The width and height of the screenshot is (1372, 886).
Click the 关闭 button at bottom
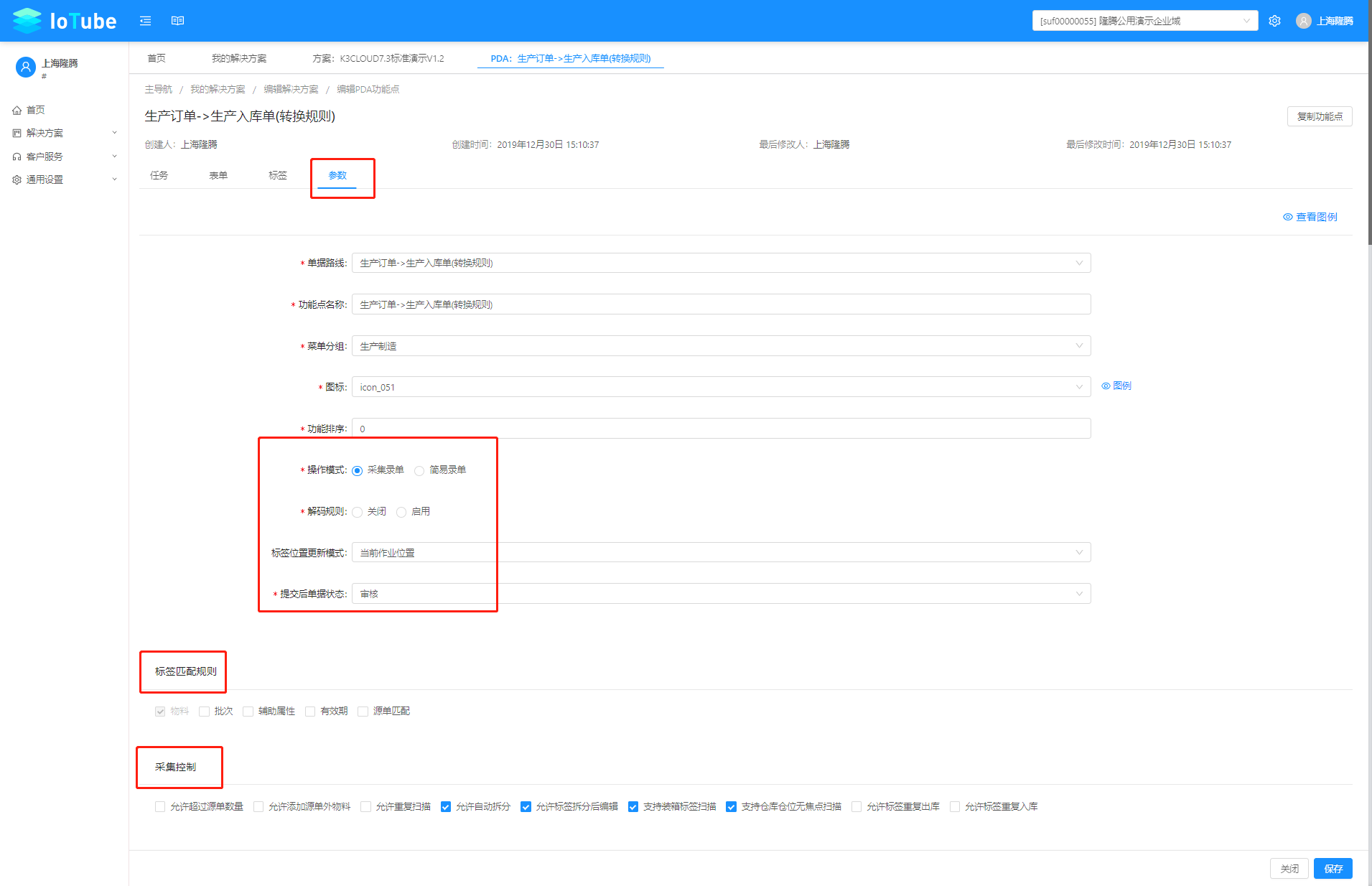coord(1289,869)
